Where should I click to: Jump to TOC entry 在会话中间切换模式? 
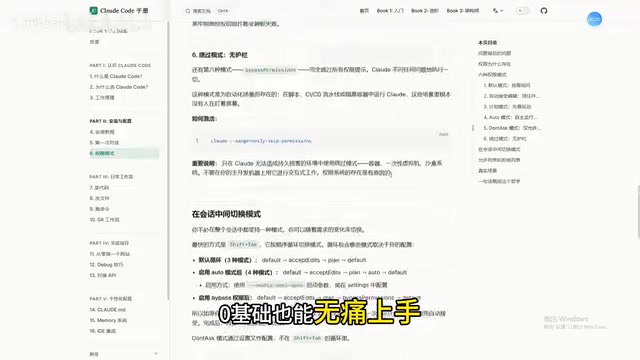click(x=499, y=149)
